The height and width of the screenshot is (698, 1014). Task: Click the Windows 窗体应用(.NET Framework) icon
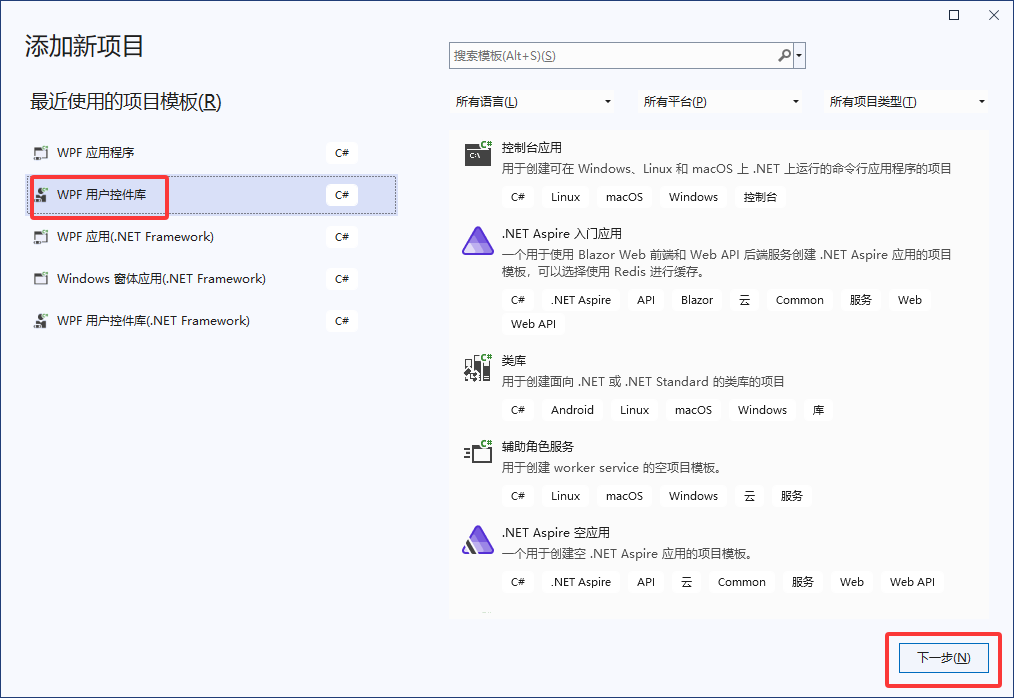(x=40, y=278)
